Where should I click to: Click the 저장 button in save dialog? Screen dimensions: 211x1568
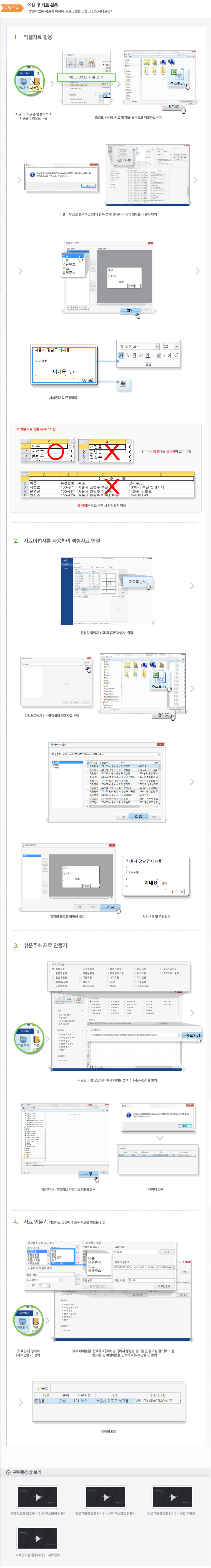point(88,1174)
